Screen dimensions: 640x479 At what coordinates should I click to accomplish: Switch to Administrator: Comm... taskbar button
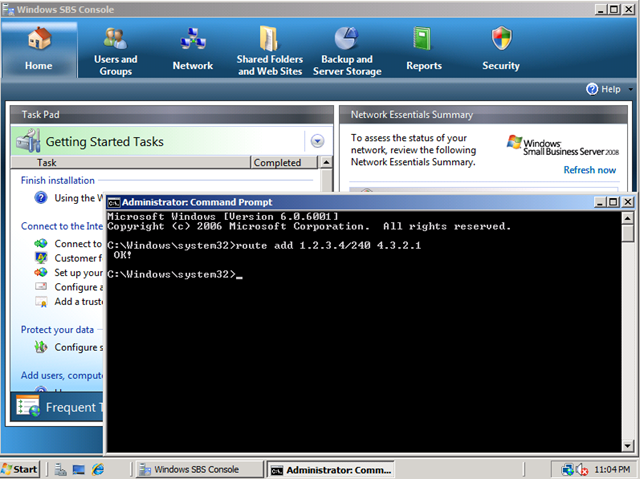pyautogui.click(x=331, y=470)
